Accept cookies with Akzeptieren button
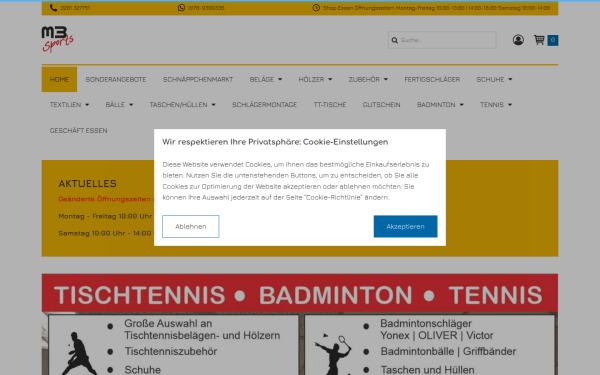 click(405, 227)
